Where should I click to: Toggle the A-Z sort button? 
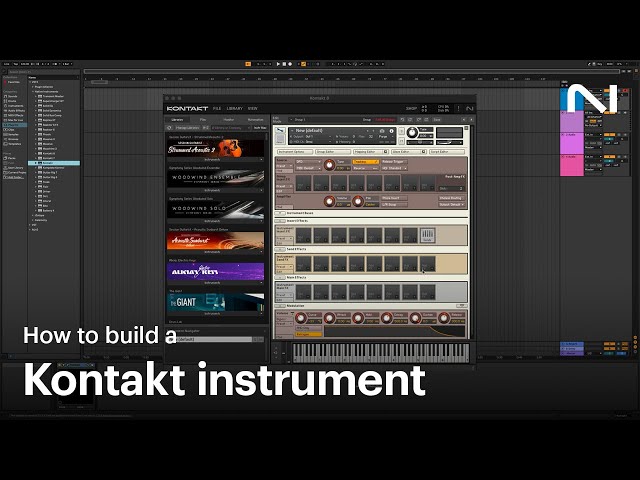[x=206, y=128]
